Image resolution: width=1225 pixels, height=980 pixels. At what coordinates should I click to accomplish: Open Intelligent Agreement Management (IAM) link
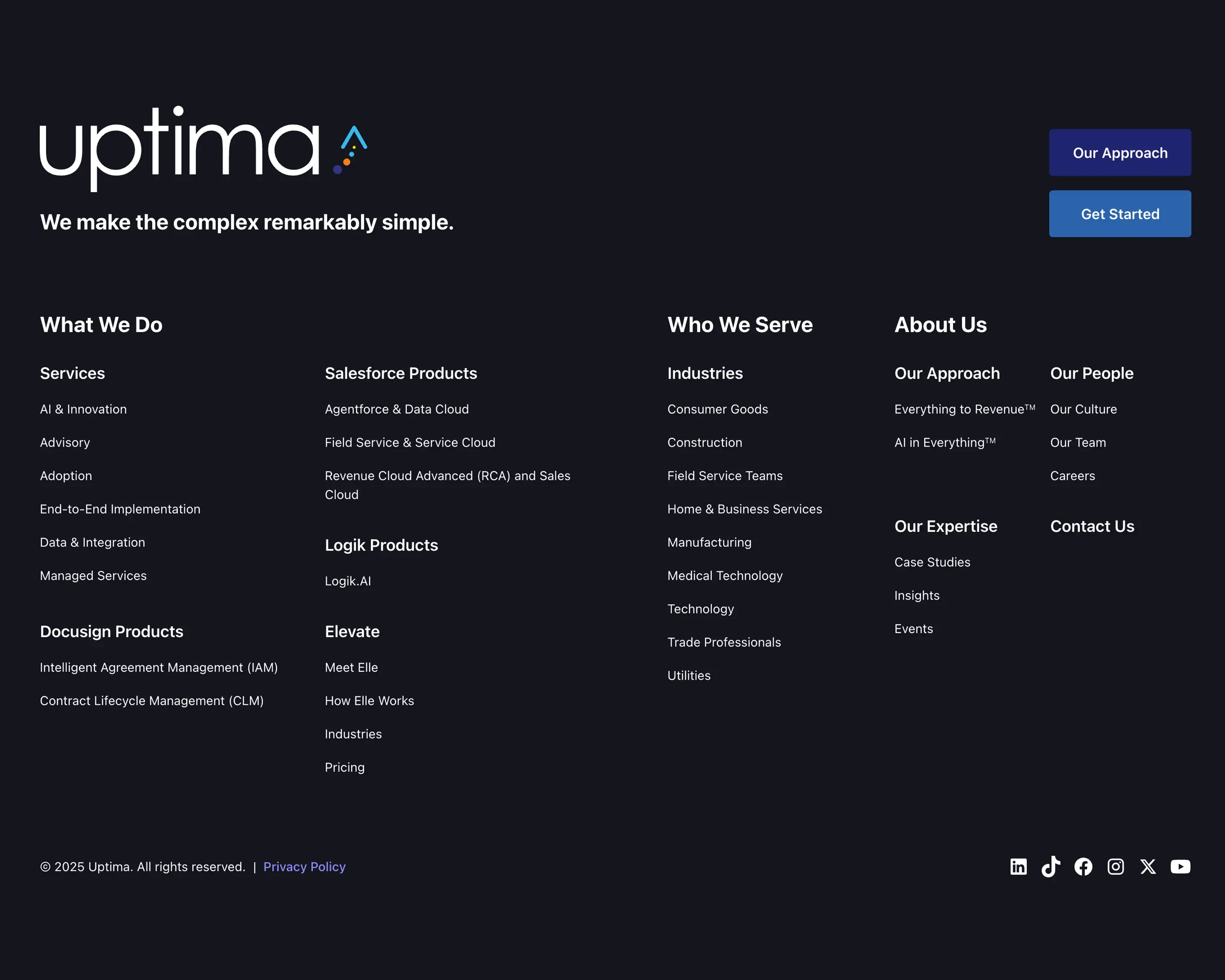coord(159,667)
